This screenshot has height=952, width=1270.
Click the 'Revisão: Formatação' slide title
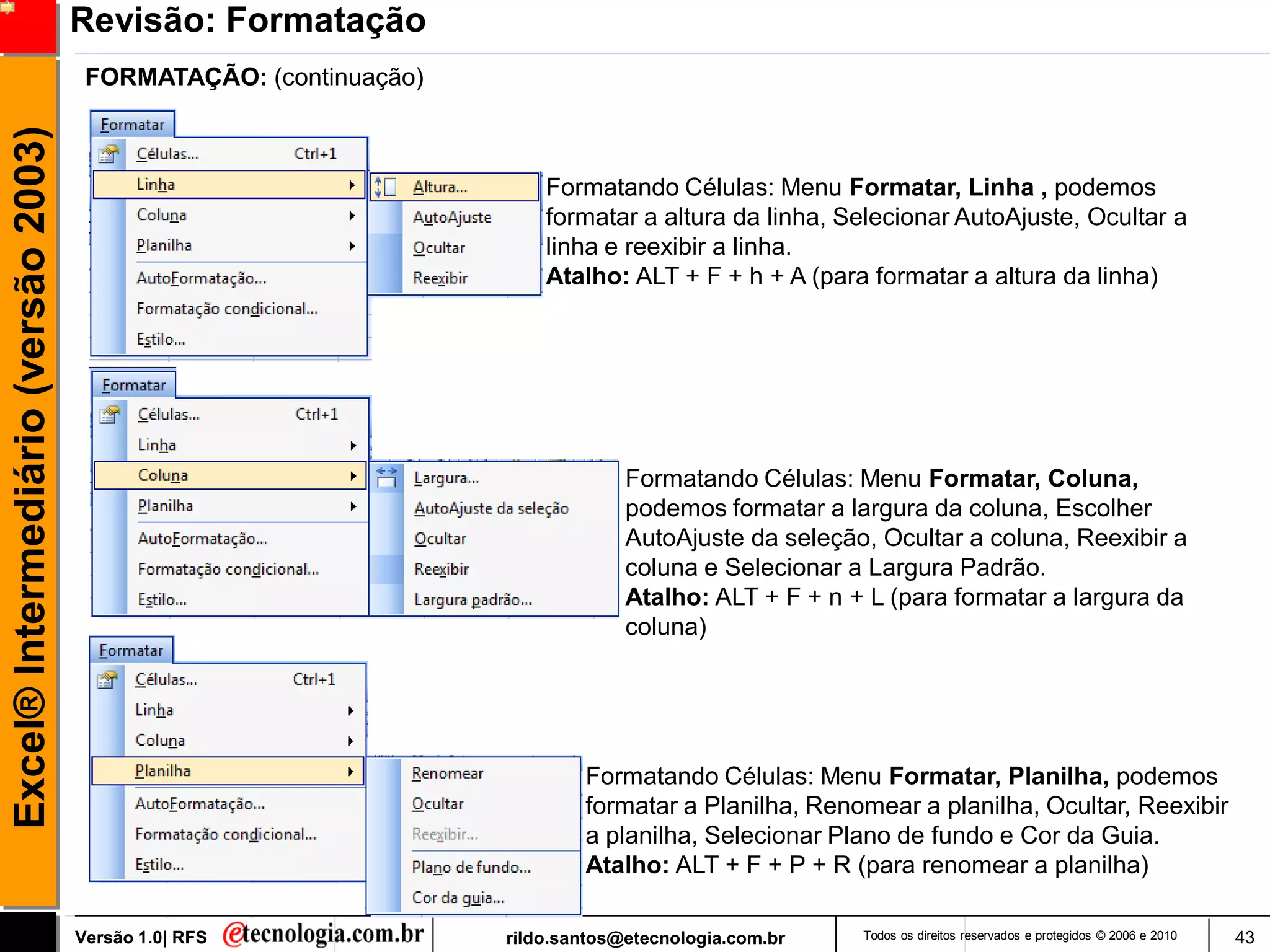248,20
